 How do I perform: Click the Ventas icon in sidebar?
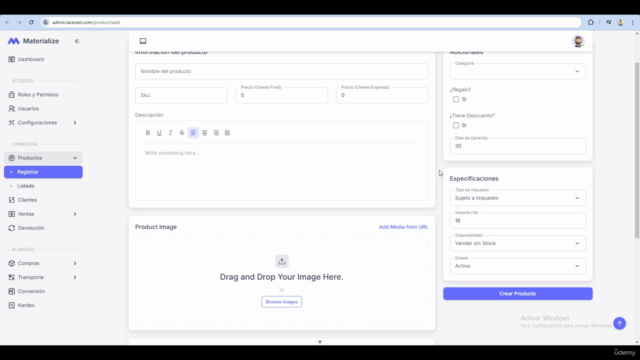(11, 214)
